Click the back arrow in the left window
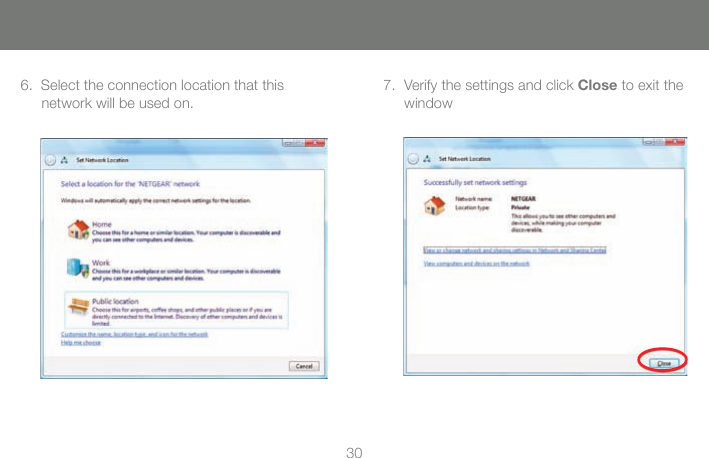This screenshot has width=709, height=458. [50, 160]
